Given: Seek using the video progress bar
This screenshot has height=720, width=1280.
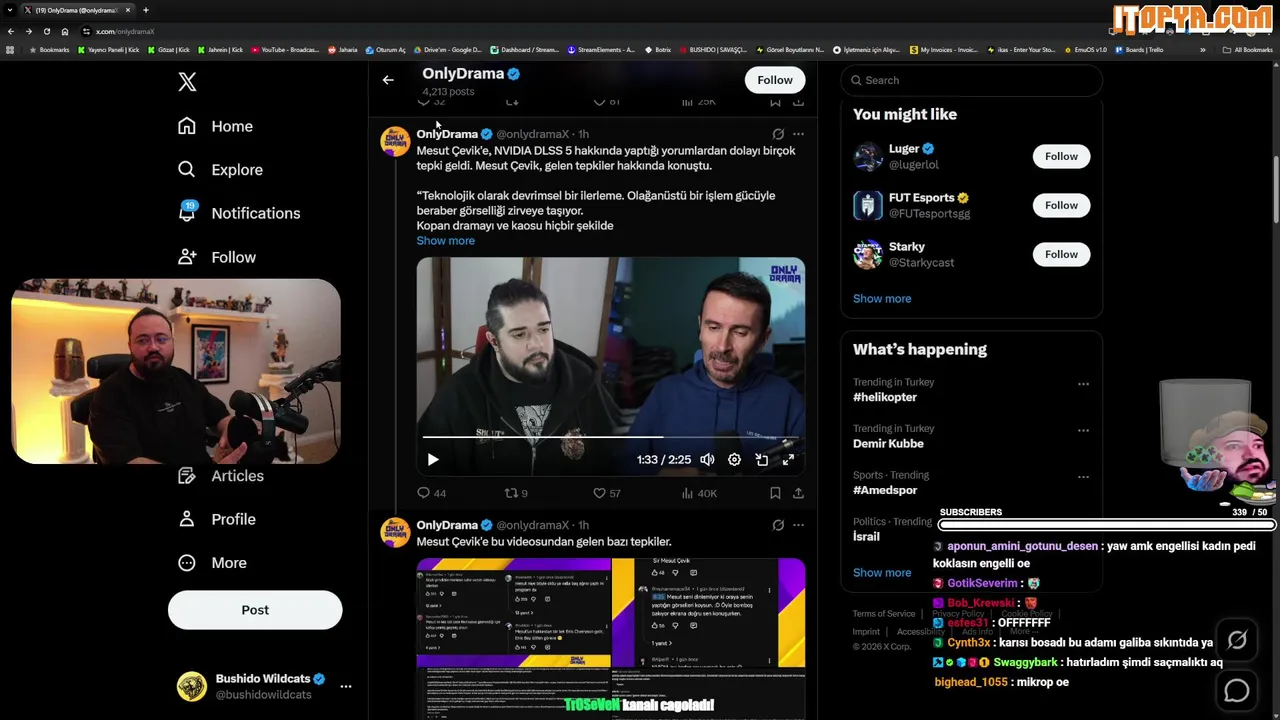Looking at the screenshot, I should tap(610, 437).
